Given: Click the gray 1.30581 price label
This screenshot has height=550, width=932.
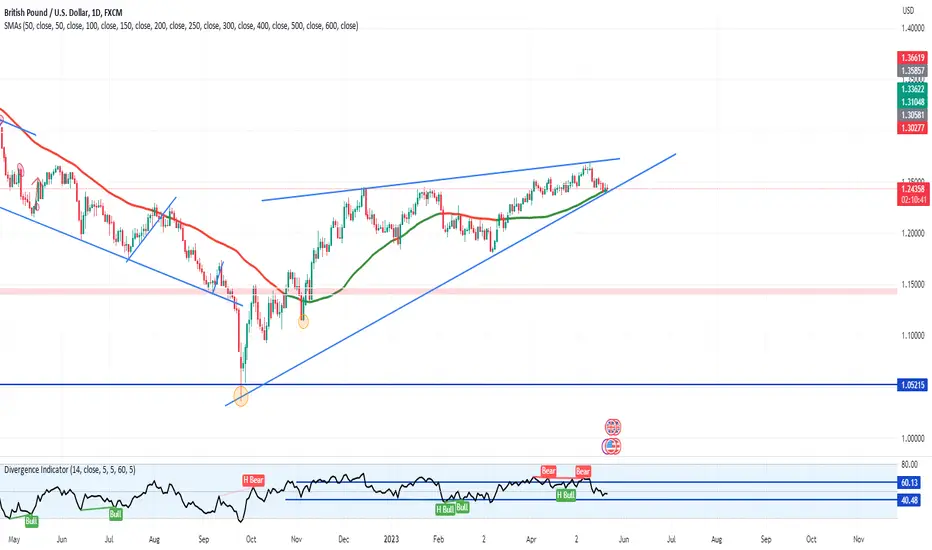Looking at the screenshot, I should [912, 115].
